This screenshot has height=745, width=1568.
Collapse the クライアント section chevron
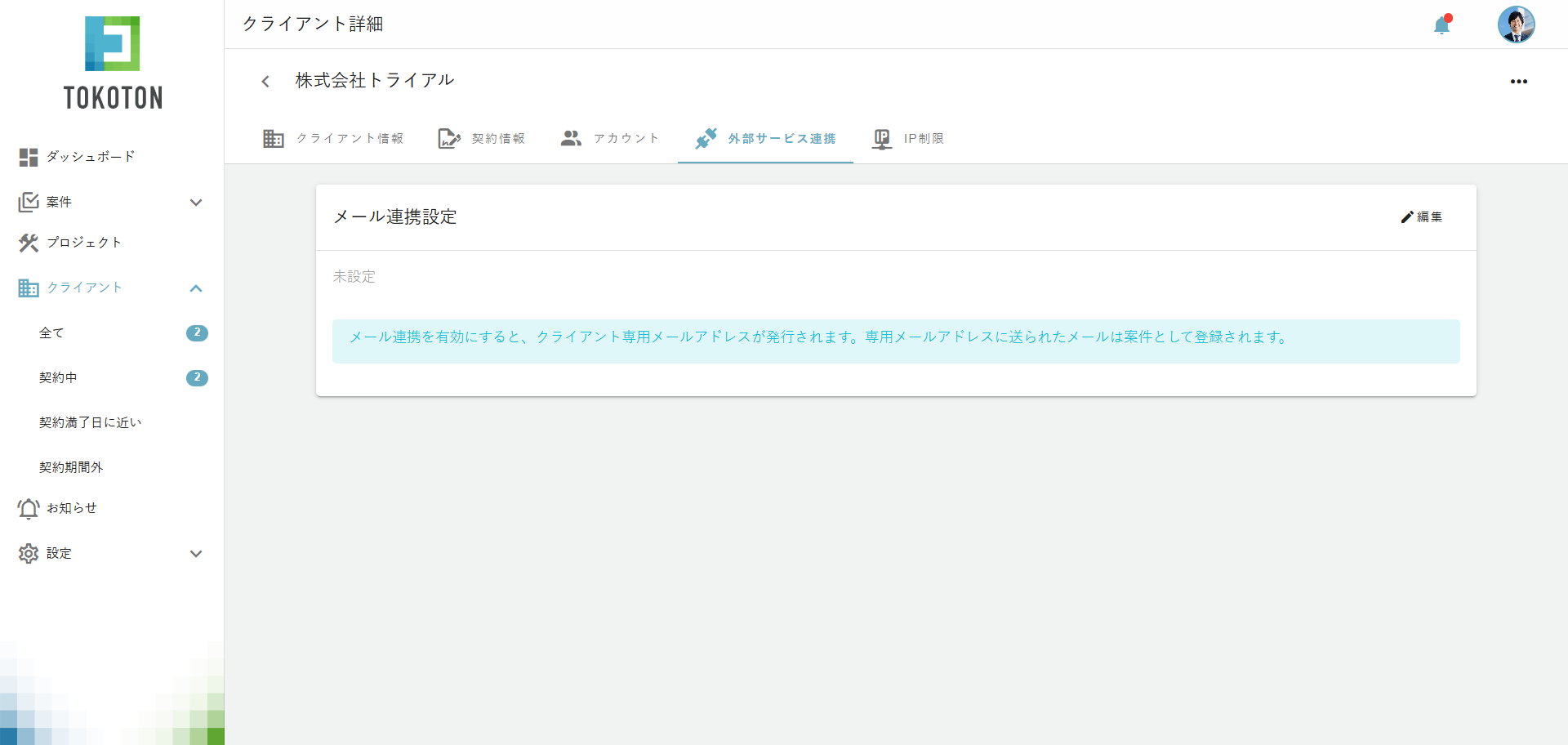pos(196,288)
